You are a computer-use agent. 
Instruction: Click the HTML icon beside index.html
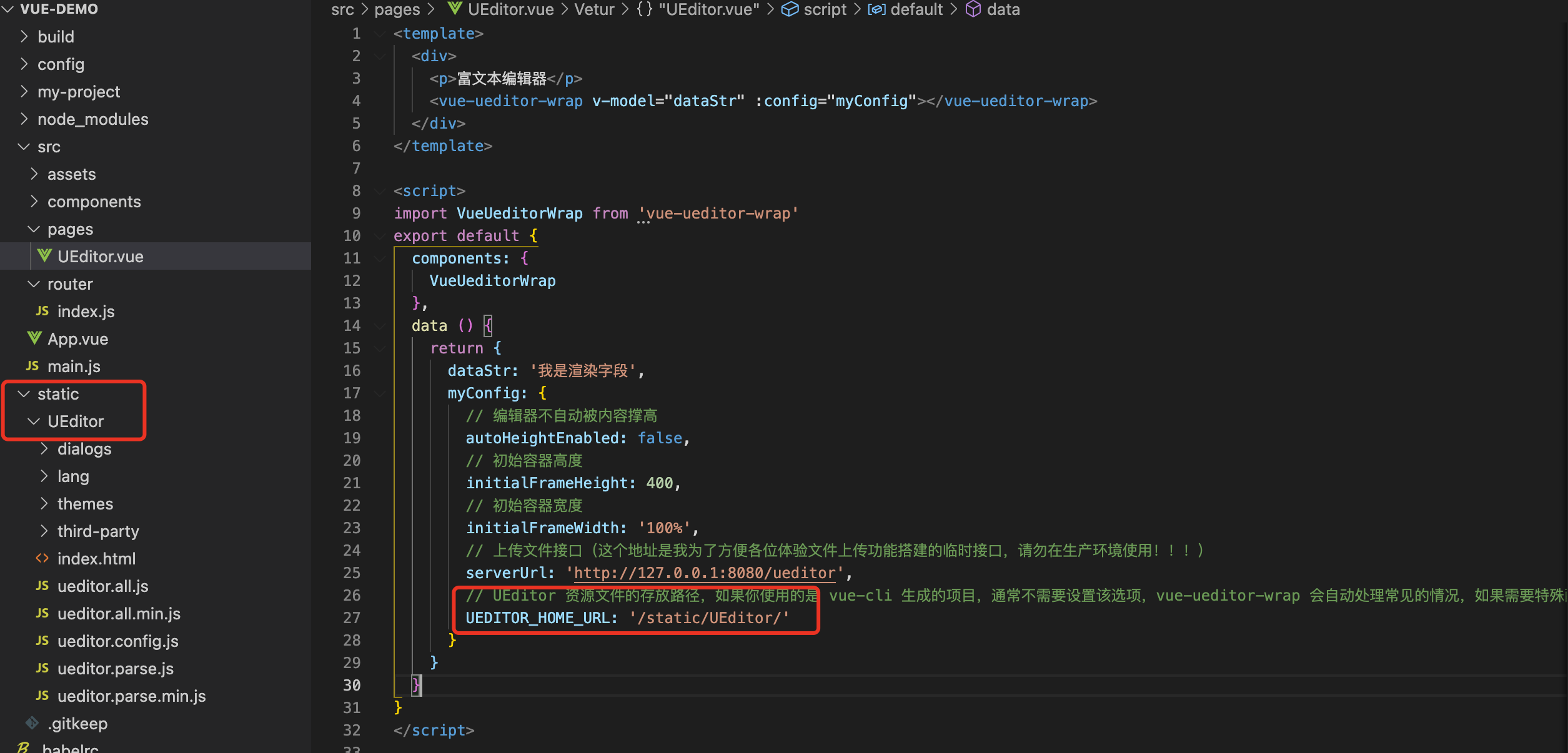(x=42, y=558)
